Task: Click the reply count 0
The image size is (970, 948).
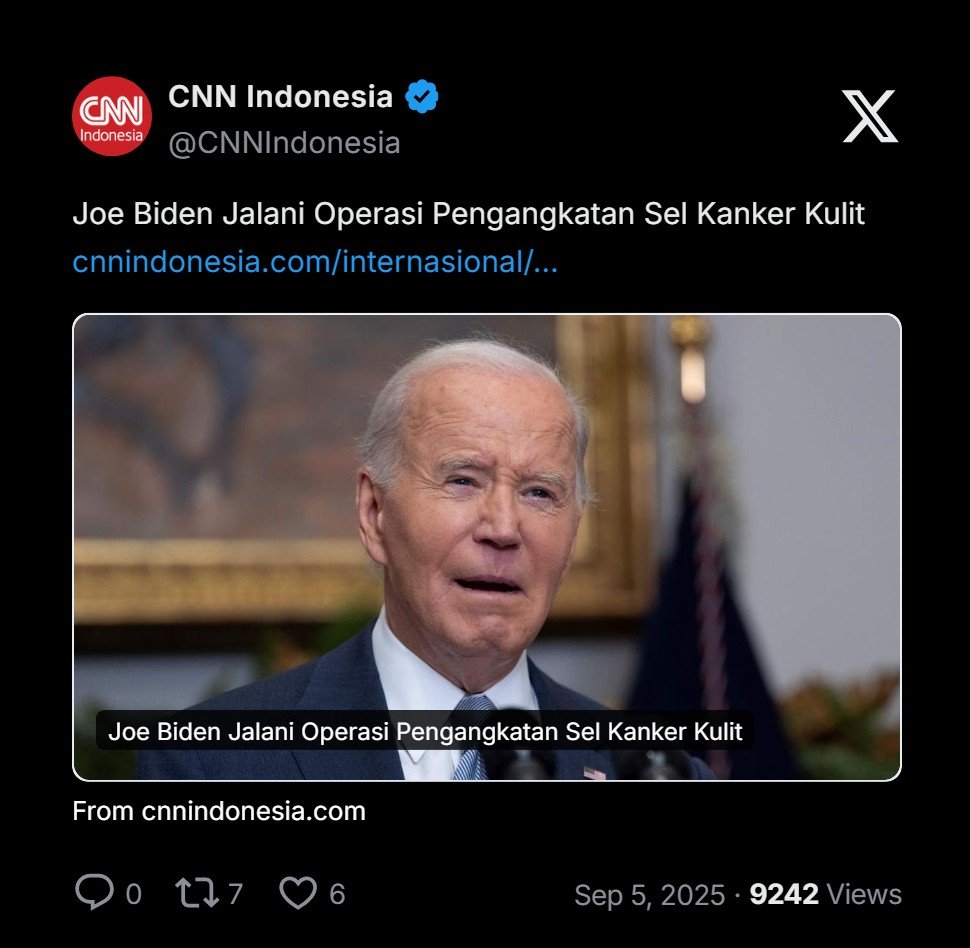Action: (134, 894)
